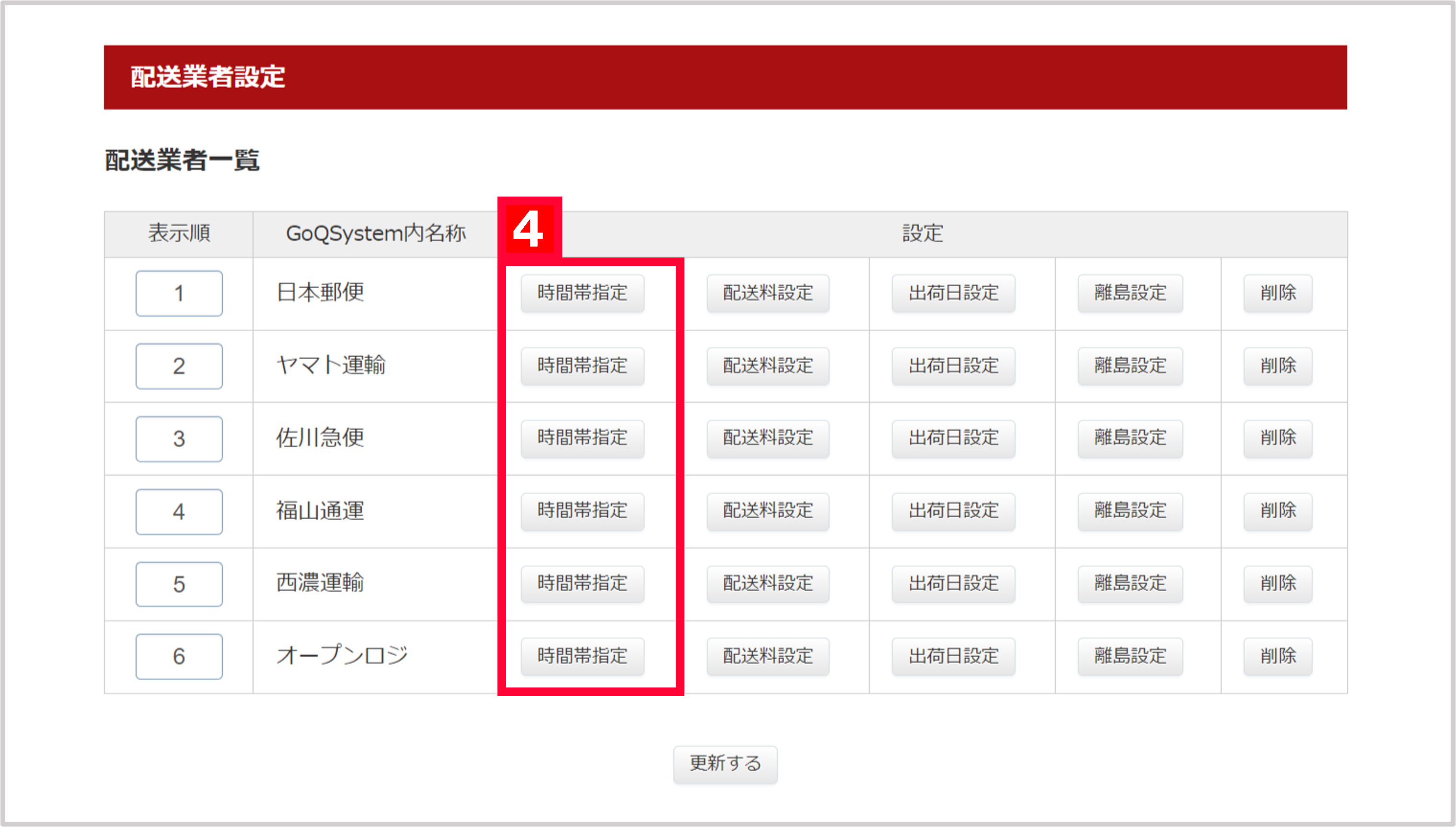1456x827 pixels.
Task: Click 時間帯指定 for 日本郵便
Action: pos(582,293)
